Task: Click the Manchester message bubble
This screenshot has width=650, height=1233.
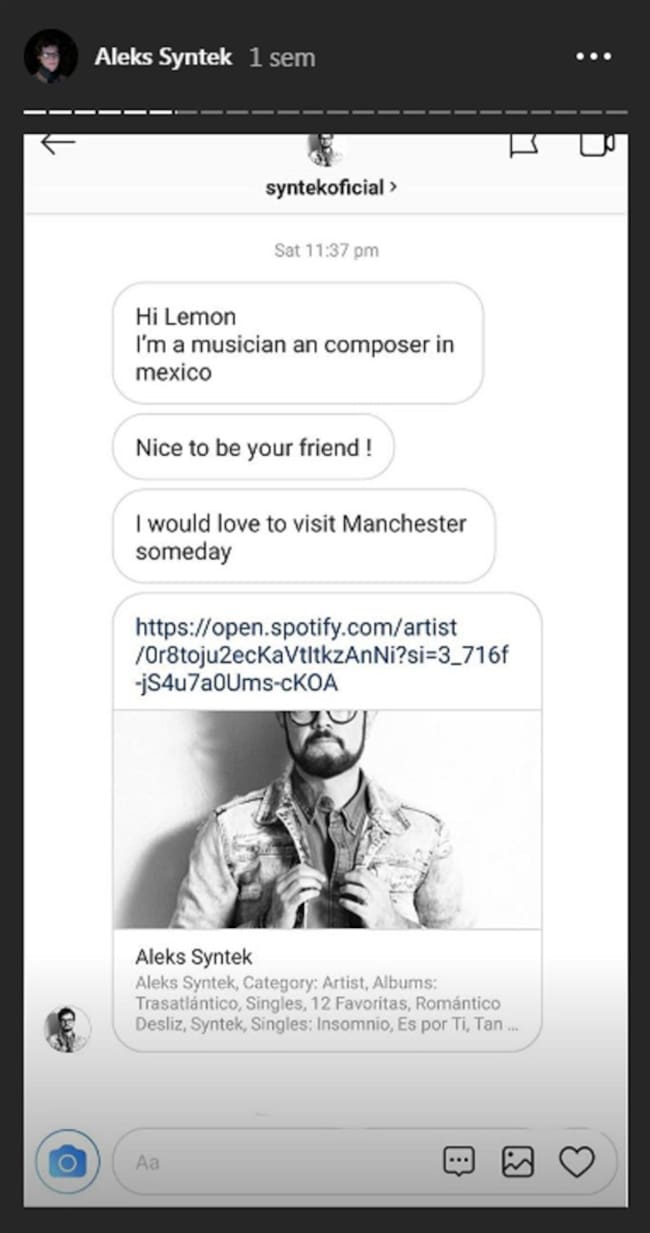Action: (302, 537)
